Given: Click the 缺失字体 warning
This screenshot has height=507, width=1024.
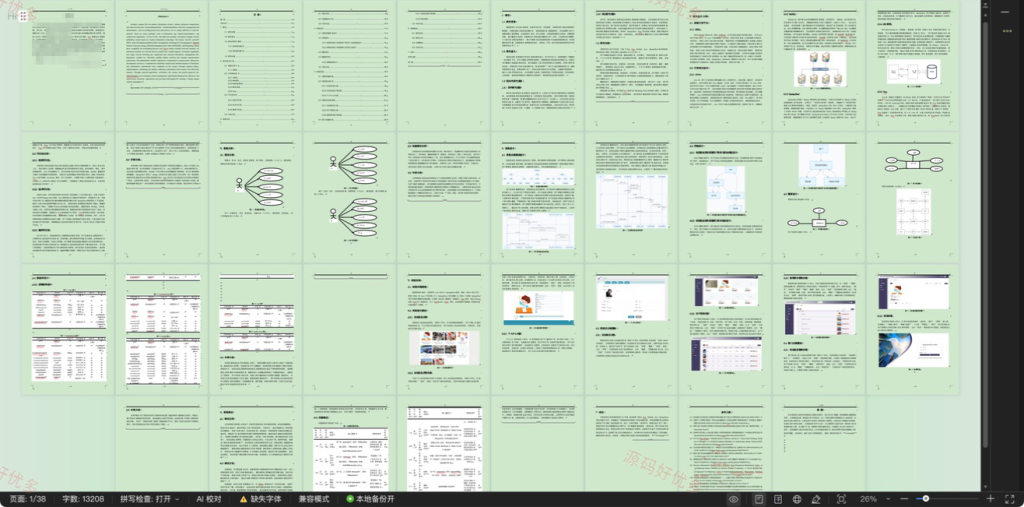Looking at the screenshot, I should (x=260, y=499).
